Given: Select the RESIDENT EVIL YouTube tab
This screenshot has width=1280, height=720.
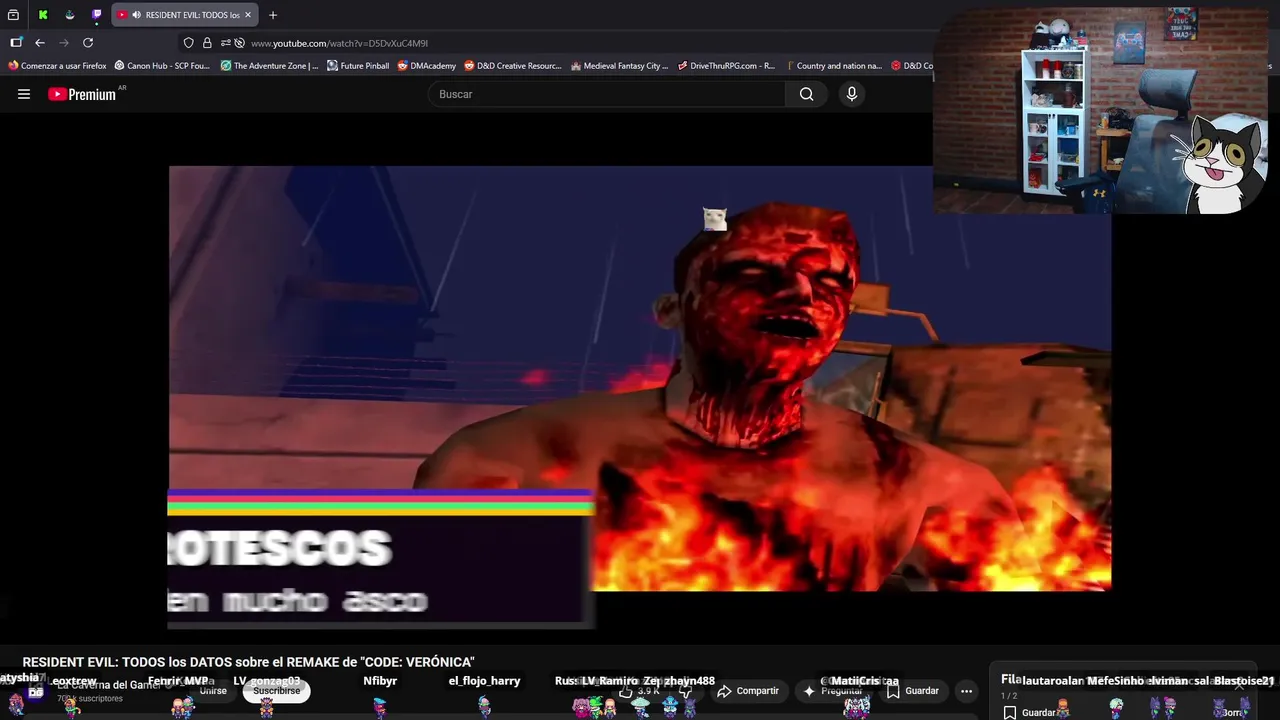Looking at the screenshot, I should [185, 15].
